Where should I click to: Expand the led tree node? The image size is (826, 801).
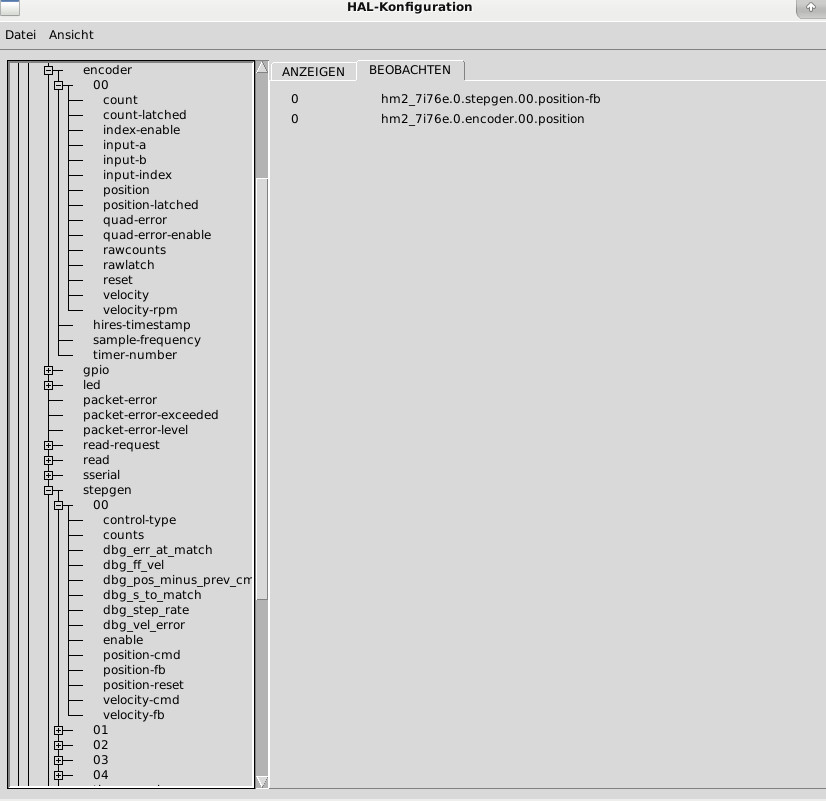(x=48, y=385)
